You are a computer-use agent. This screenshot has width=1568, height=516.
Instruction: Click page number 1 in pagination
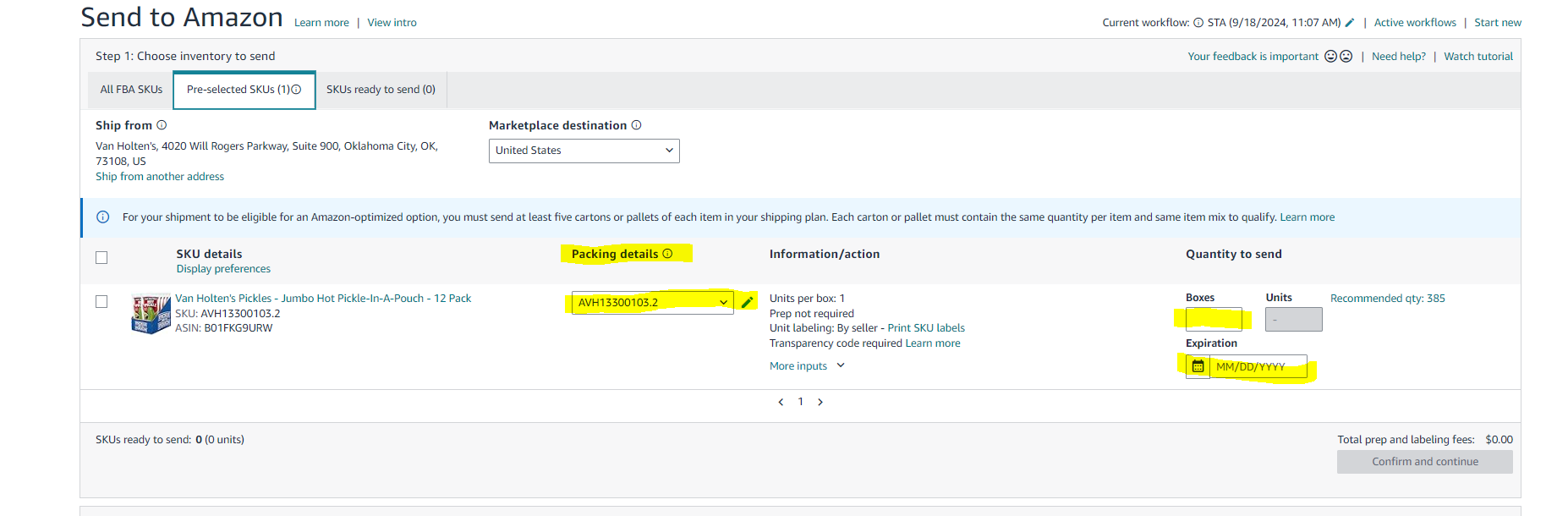[801, 402]
